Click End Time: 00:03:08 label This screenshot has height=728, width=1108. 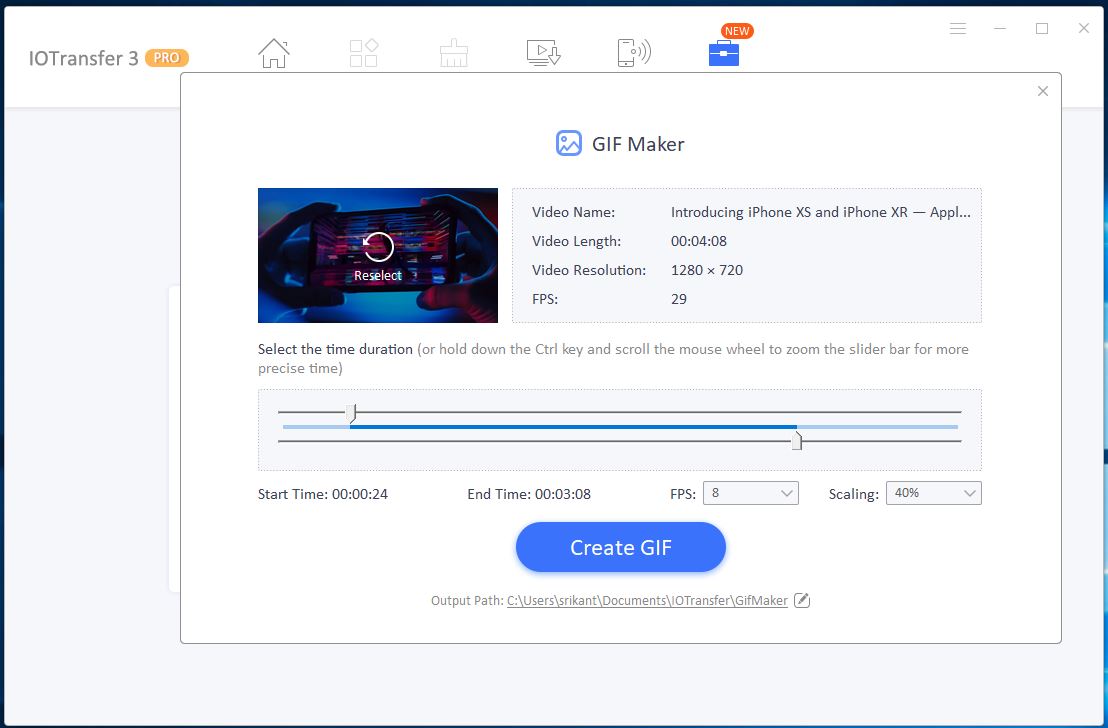coord(529,494)
